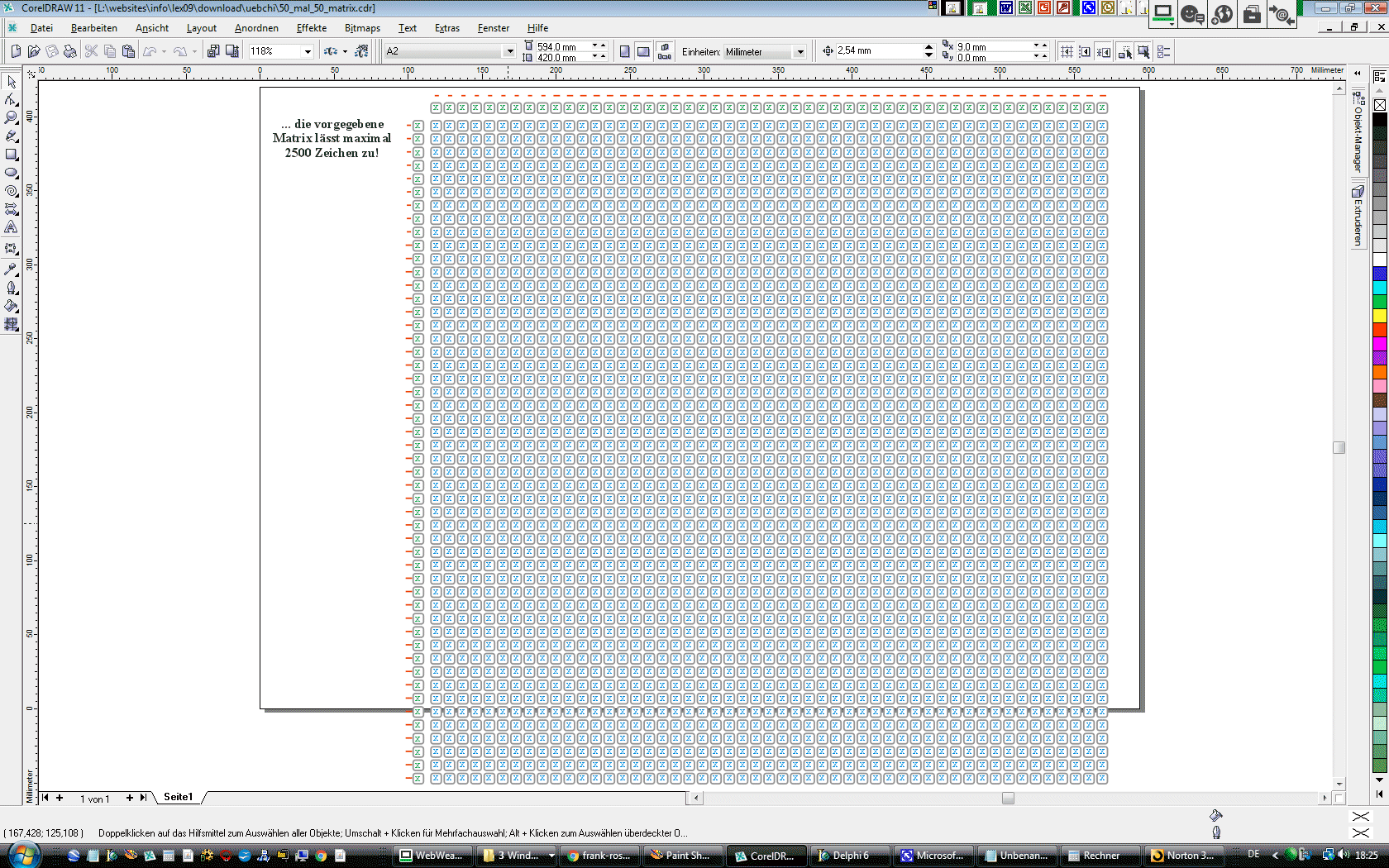Viewport: 1389px width, 868px height.
Task: Increase page width 594.0 mm spinner
Action: tap(603, 45)
